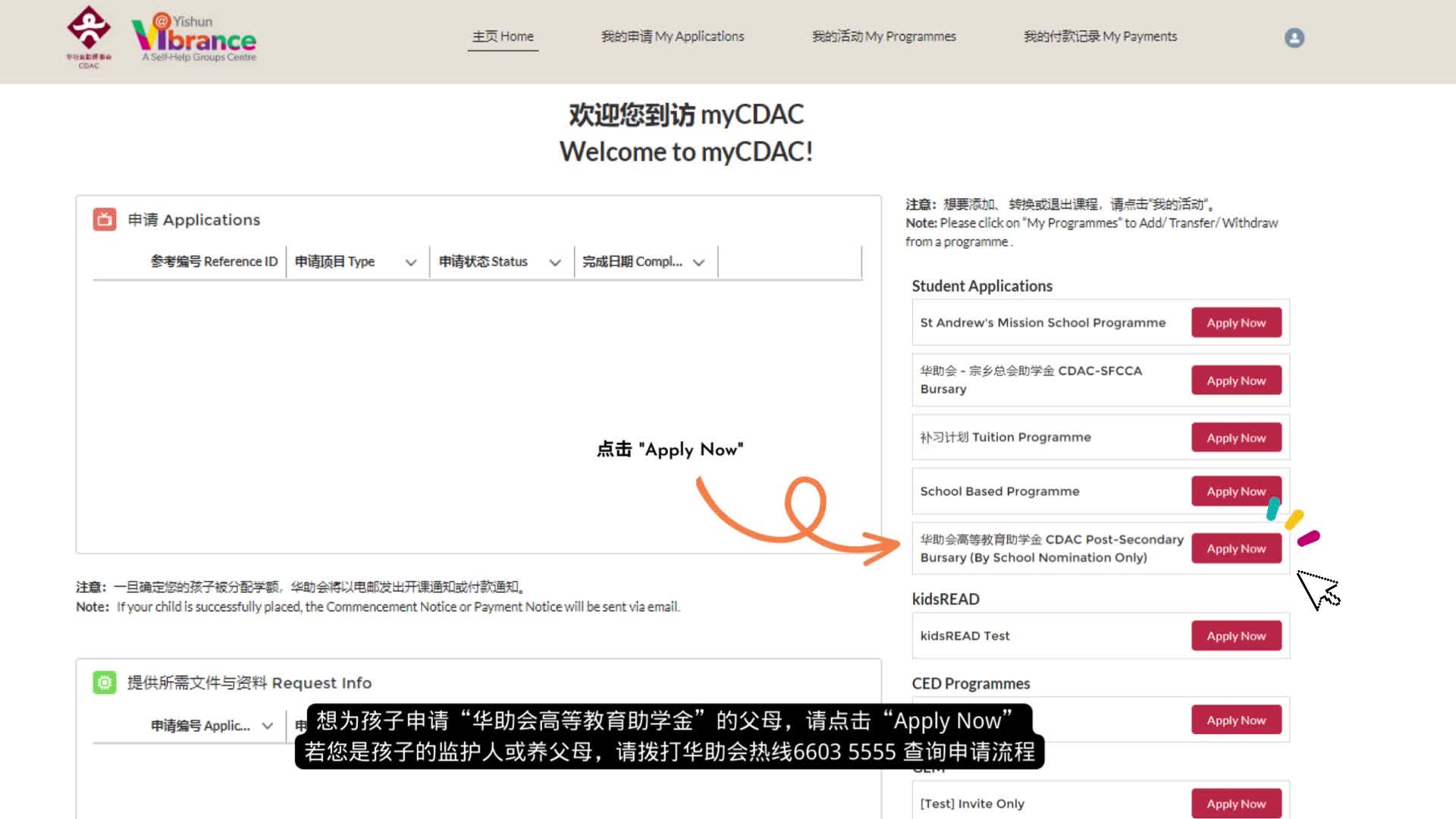Click the green Request Info panel icon
1456x819 pixels.
[105, 682]
